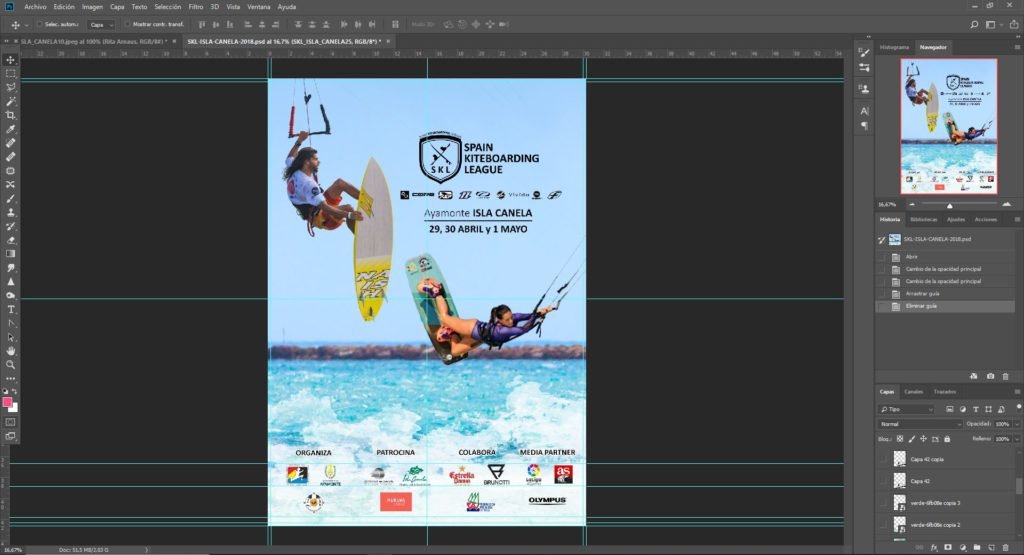Select the Hand tool

10,351
